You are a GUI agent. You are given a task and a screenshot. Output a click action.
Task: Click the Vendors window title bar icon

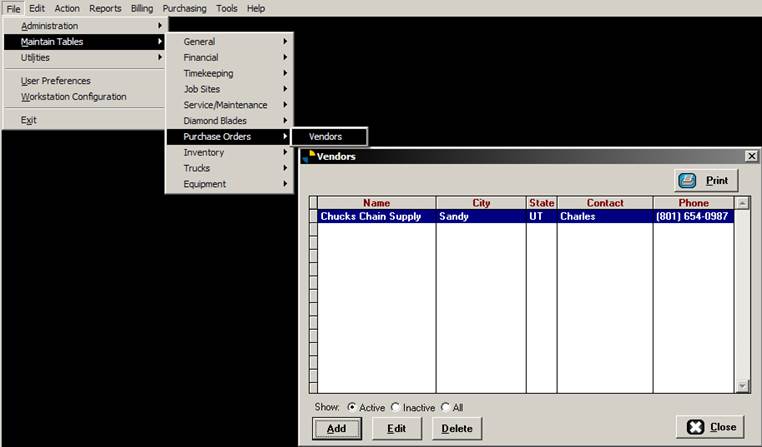click(x=308, y=156)
